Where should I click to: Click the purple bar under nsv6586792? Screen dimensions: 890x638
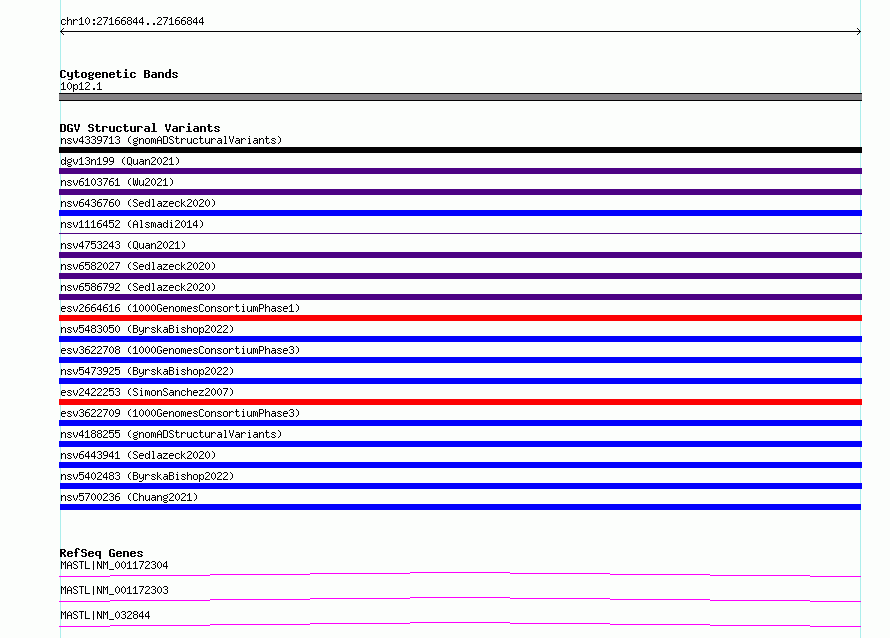tap(460, 297)
